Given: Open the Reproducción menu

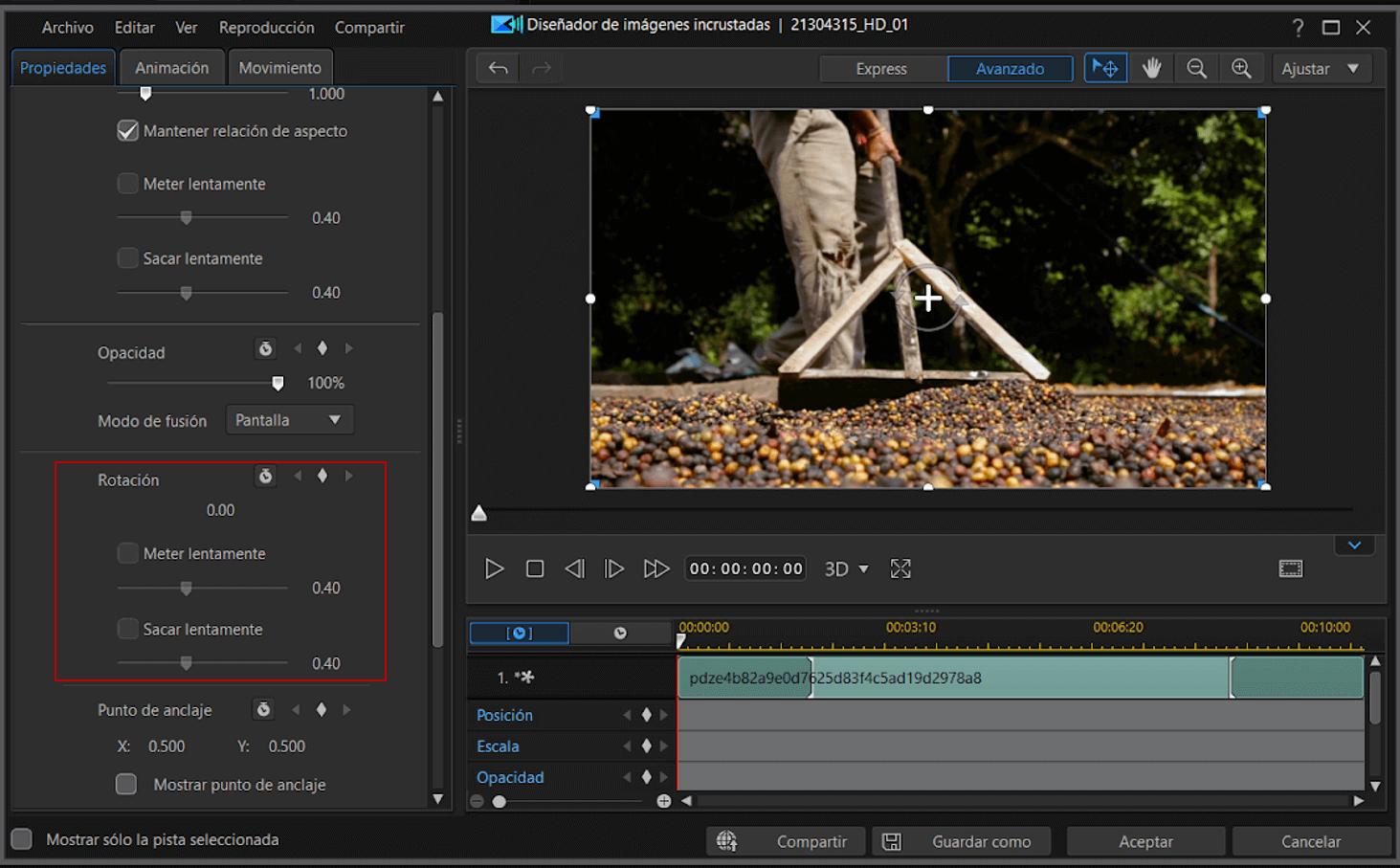Looking at the screenshot, I should pyautogui.click(x=267, y=27).
